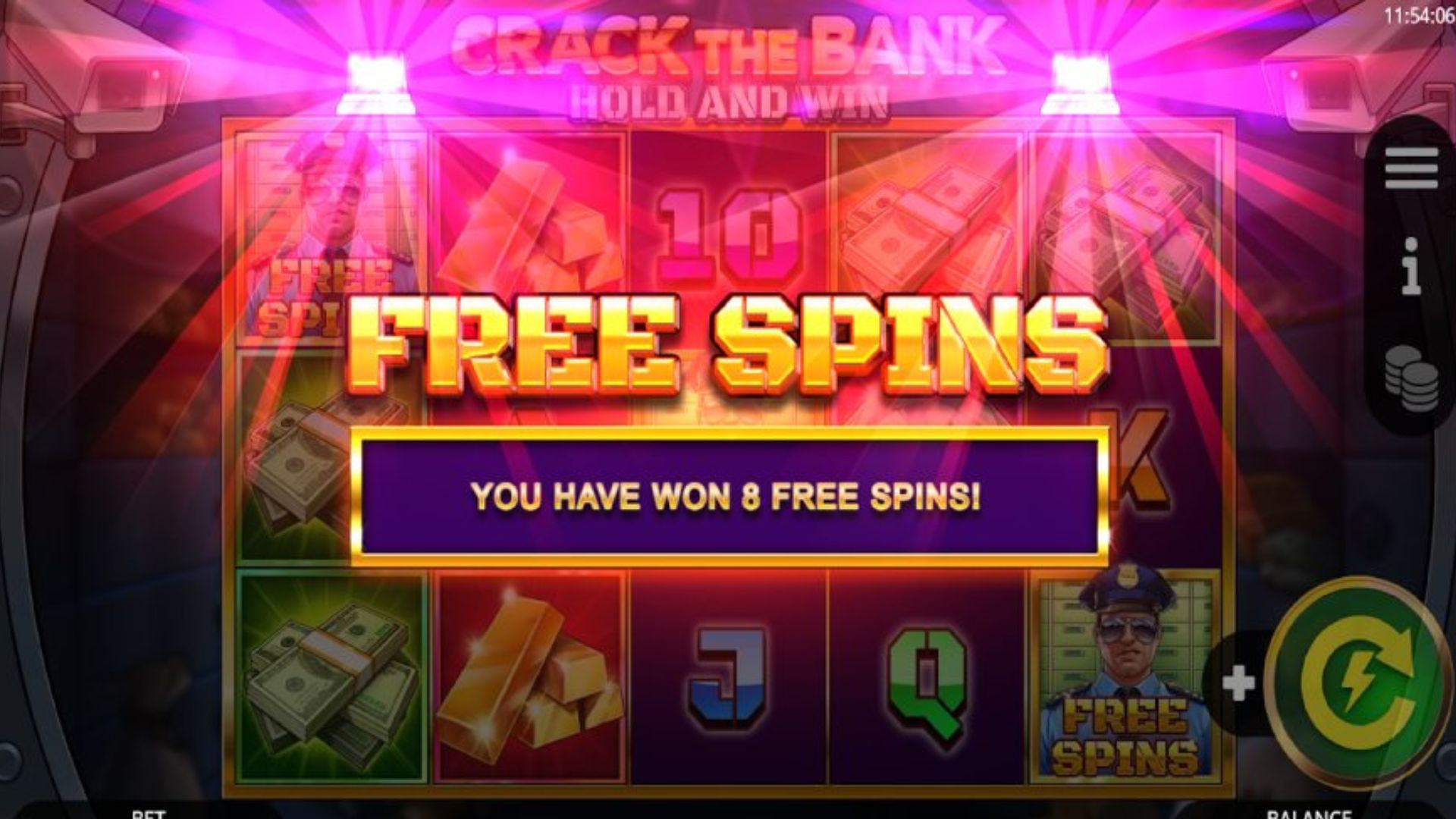The height and width of the screenshot is (819, 1456).
Task: Click the clock showing 11:54:06
Action: [x=1419, y=16]
